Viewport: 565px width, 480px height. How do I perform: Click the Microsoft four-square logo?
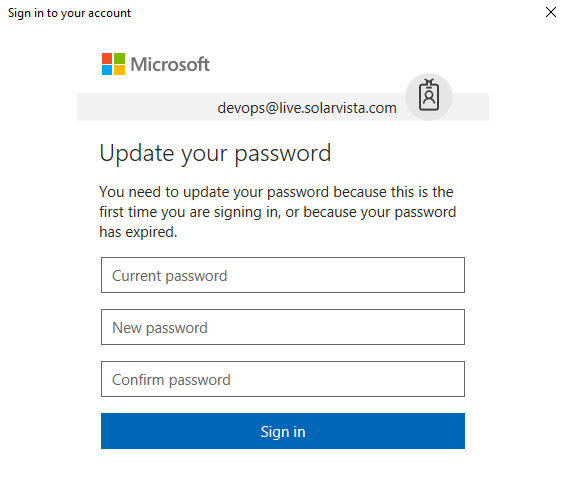114,64
